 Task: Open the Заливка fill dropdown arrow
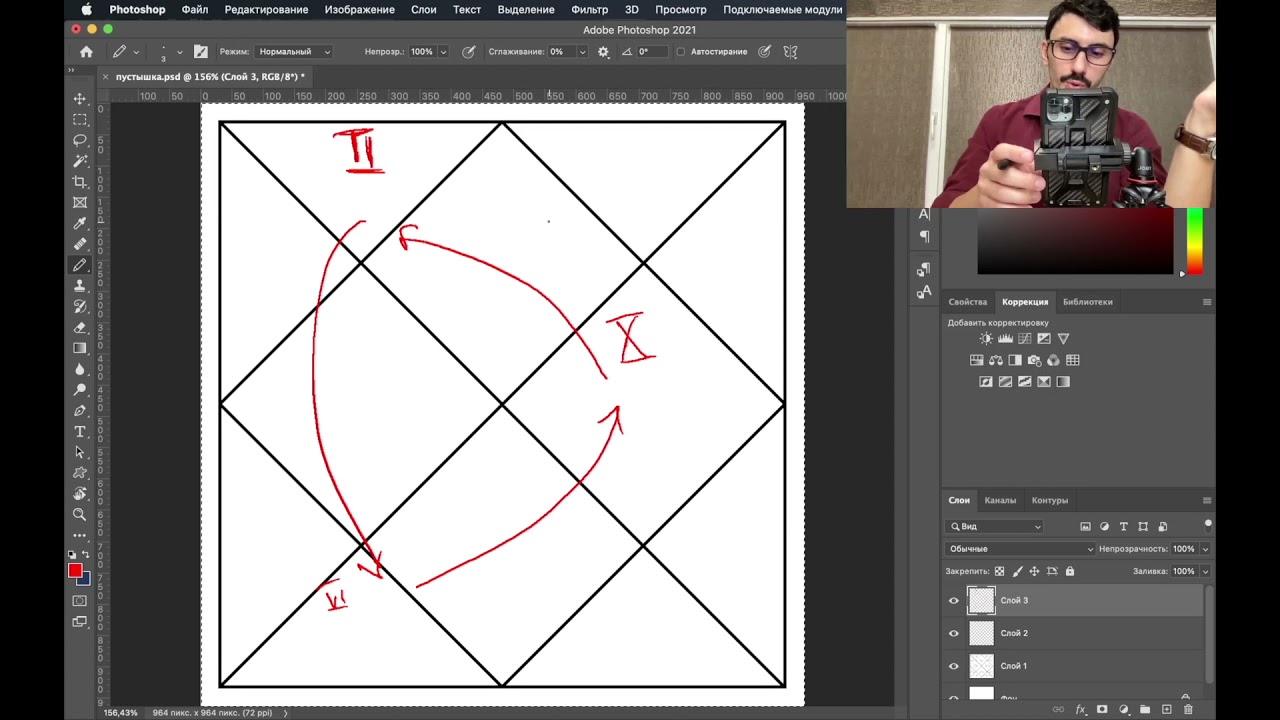[x=1205, y=571]
